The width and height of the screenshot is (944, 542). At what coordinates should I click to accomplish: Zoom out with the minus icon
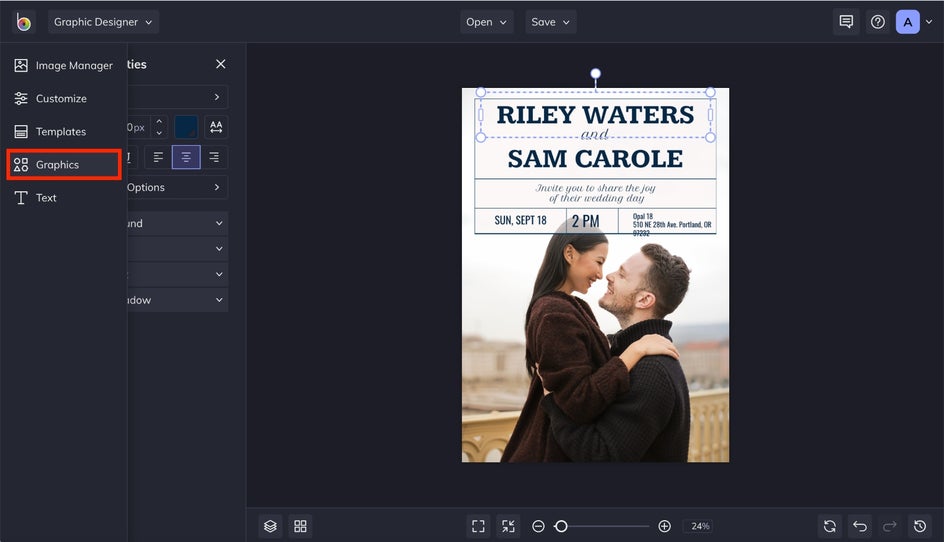[x=538, y=526]
